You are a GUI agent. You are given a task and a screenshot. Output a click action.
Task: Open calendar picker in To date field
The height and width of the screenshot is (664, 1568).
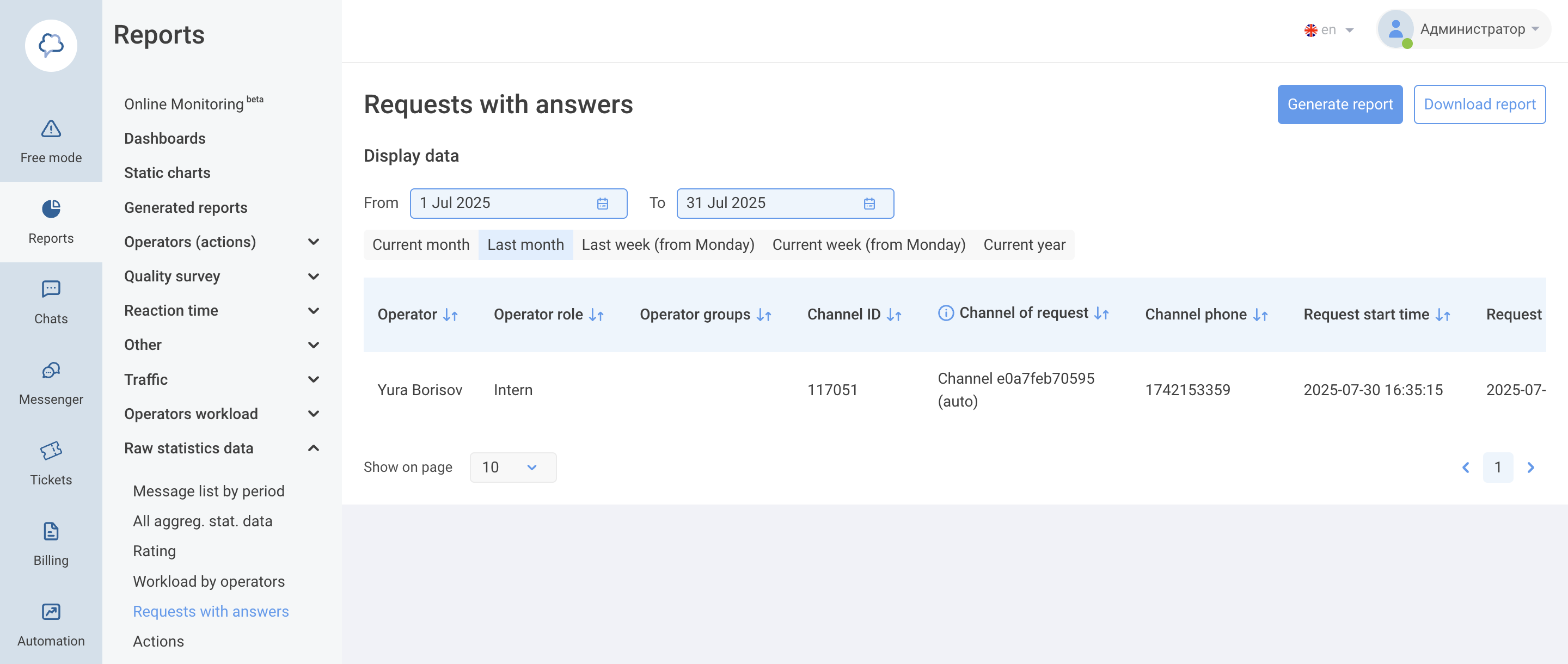(869, 203)
